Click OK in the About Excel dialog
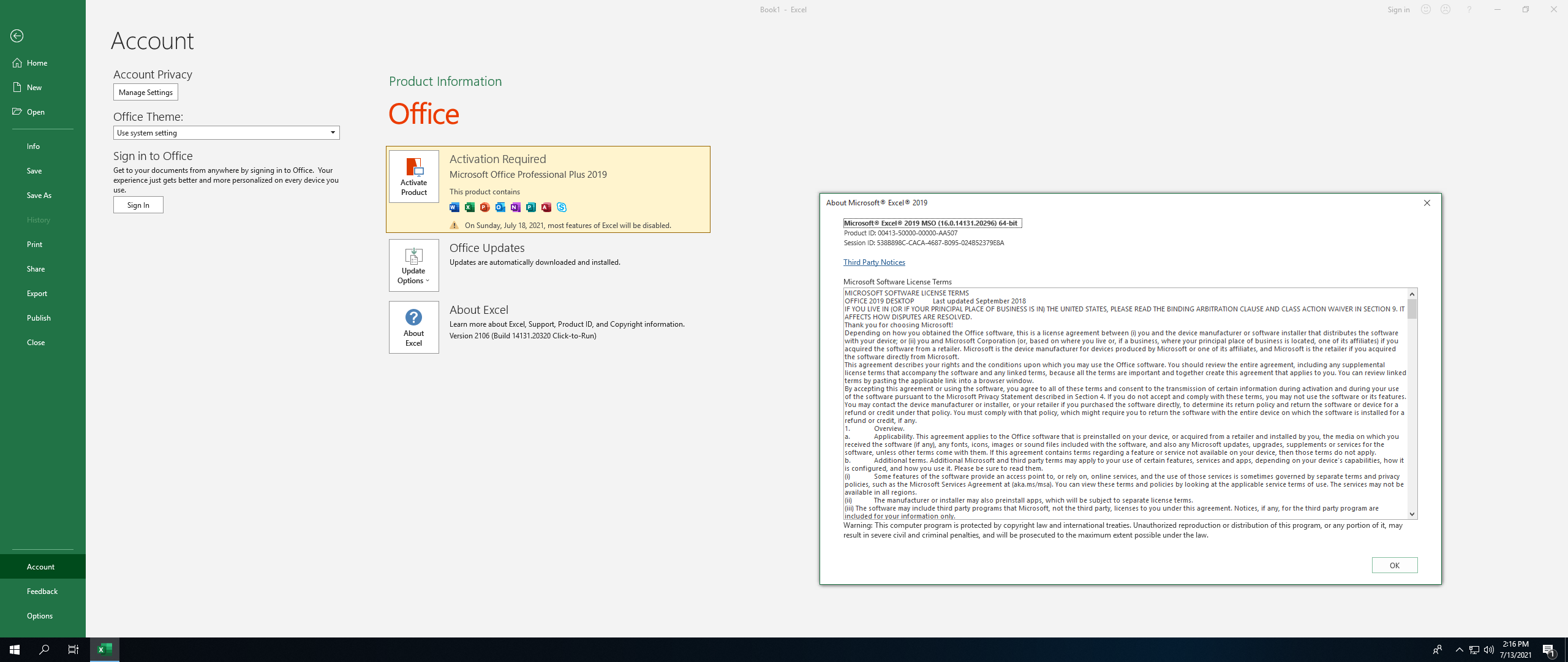 (x=1395, y=565)
